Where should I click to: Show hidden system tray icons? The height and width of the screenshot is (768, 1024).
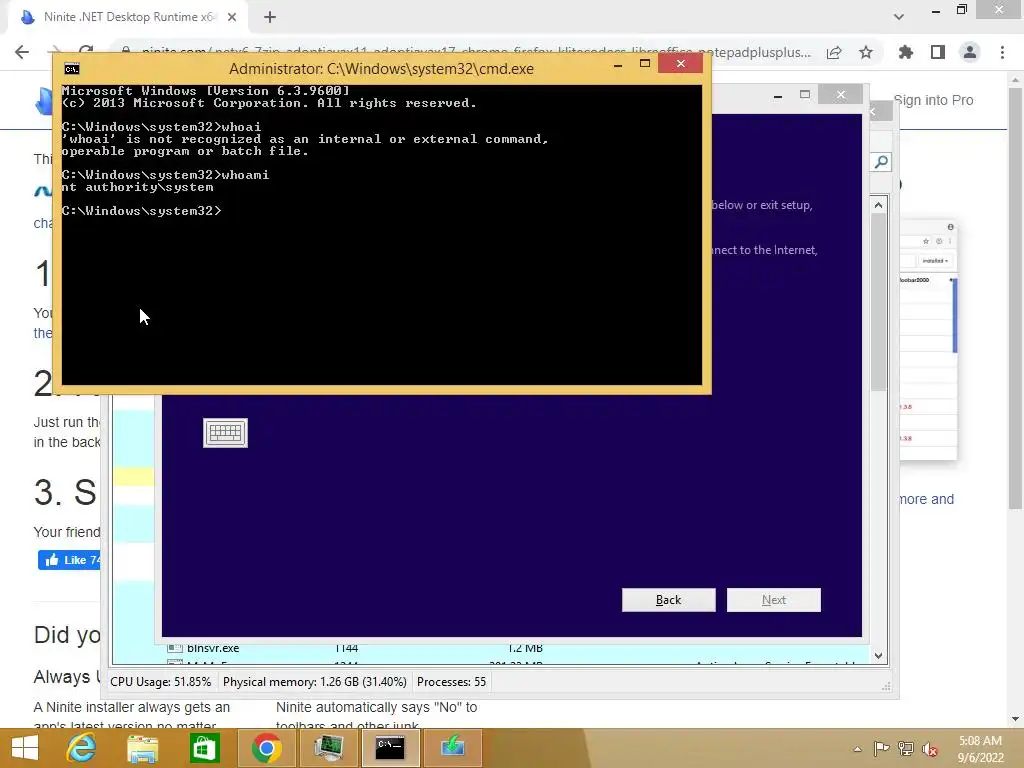click(857, 749)
